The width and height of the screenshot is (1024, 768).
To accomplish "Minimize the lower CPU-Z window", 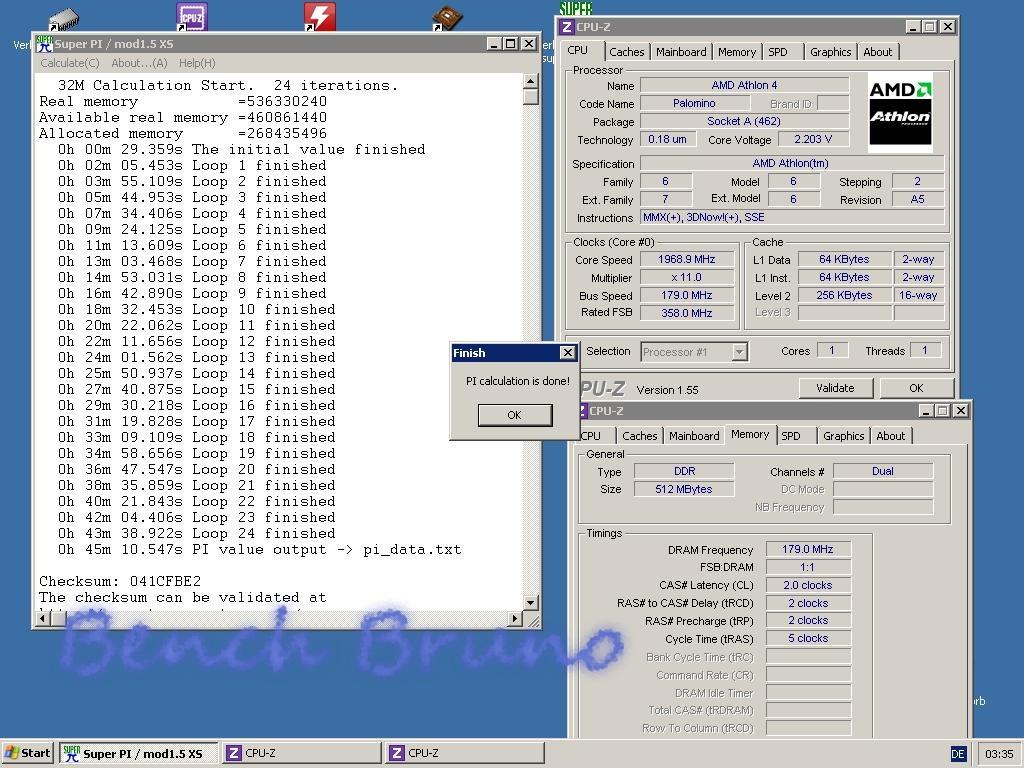I will [925, 410].
